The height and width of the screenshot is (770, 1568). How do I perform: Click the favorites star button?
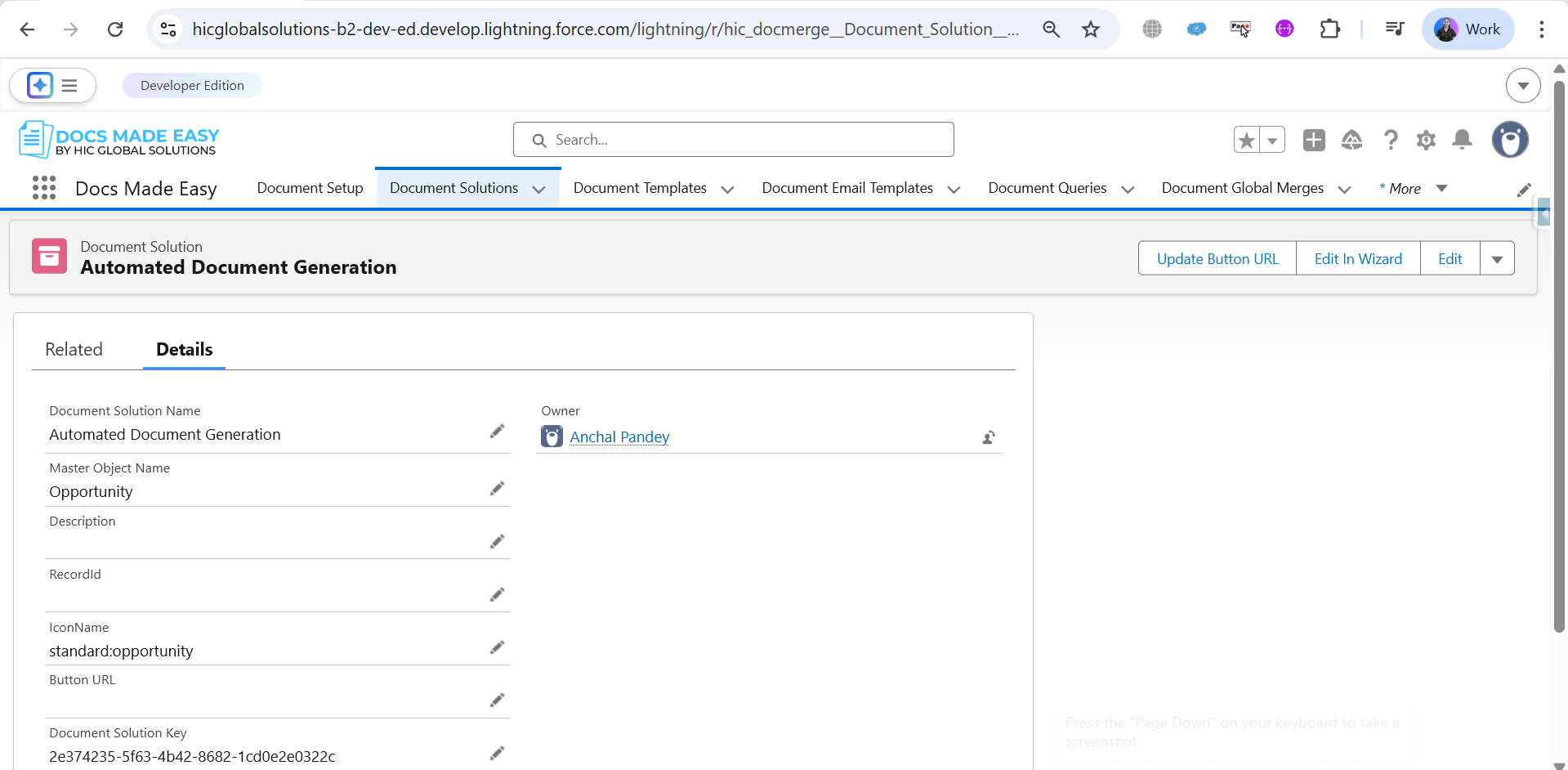[x=1246, y=140]
